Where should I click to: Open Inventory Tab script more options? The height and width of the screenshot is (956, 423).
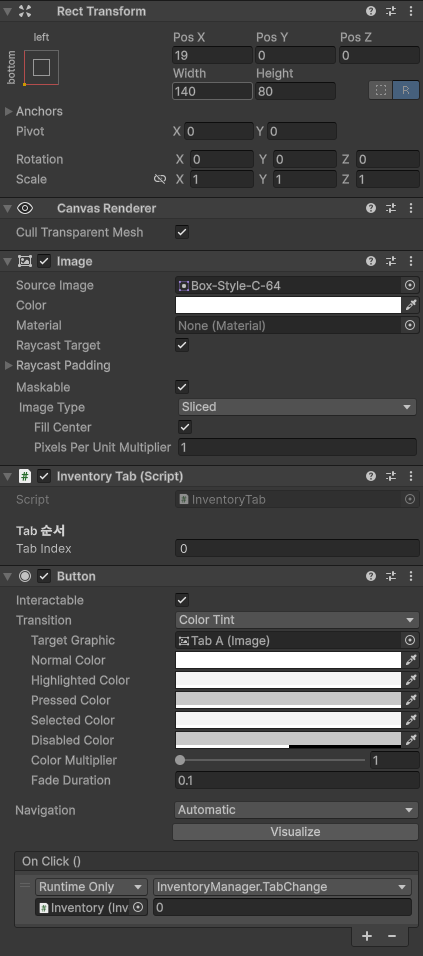point(411,476)
